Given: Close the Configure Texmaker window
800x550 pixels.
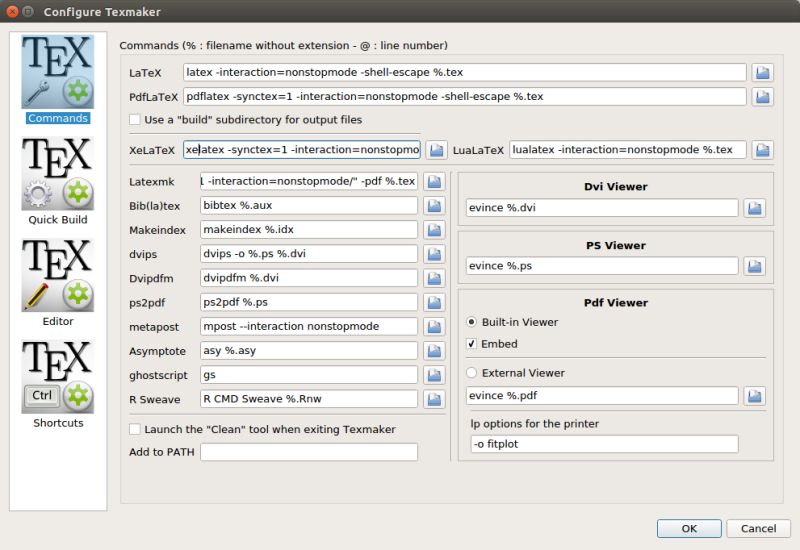Looking at the screenshot, I should pyautogui.click(x=12, y=12).
